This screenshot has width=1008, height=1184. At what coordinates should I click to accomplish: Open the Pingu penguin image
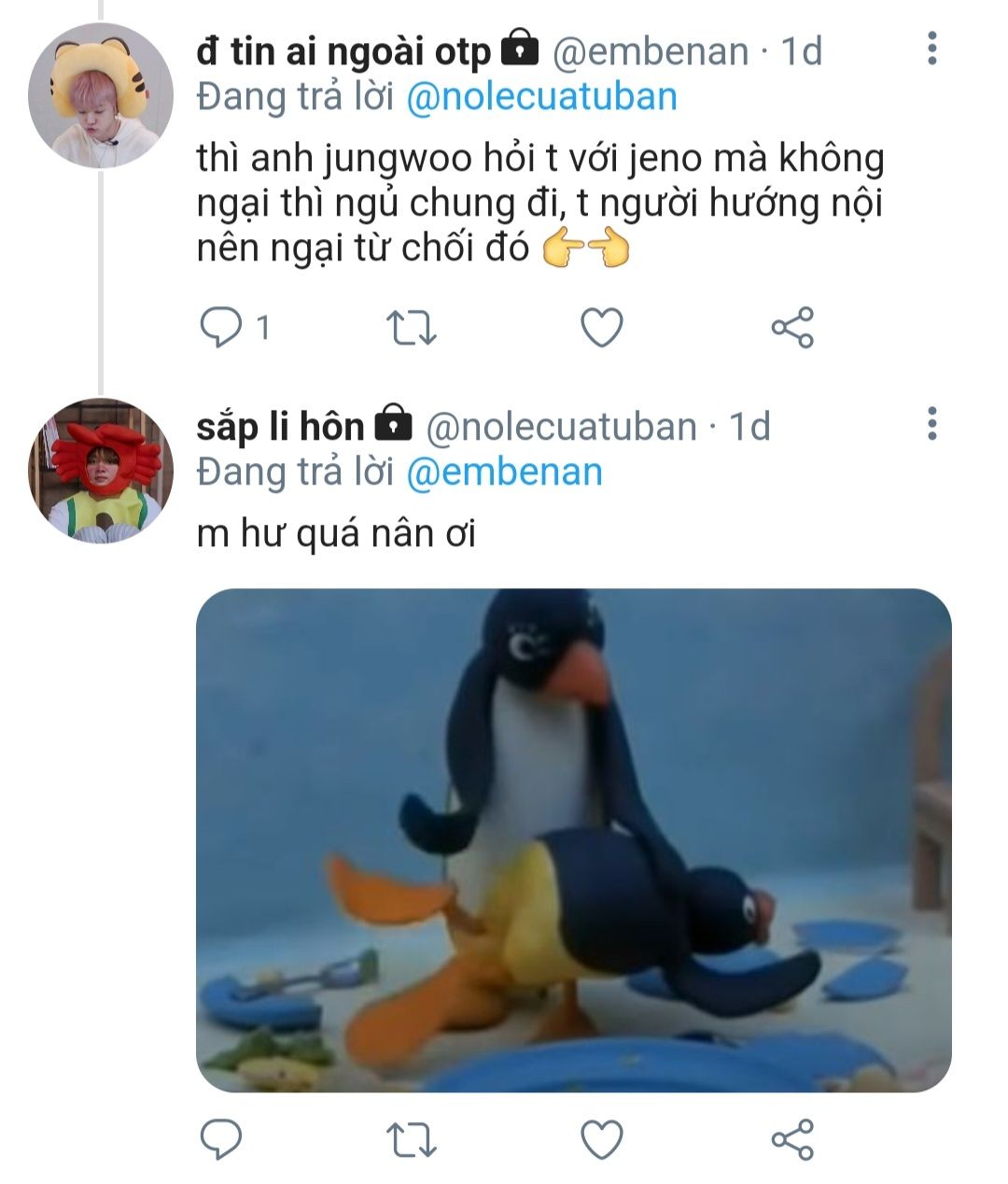[x=574, y=840]
